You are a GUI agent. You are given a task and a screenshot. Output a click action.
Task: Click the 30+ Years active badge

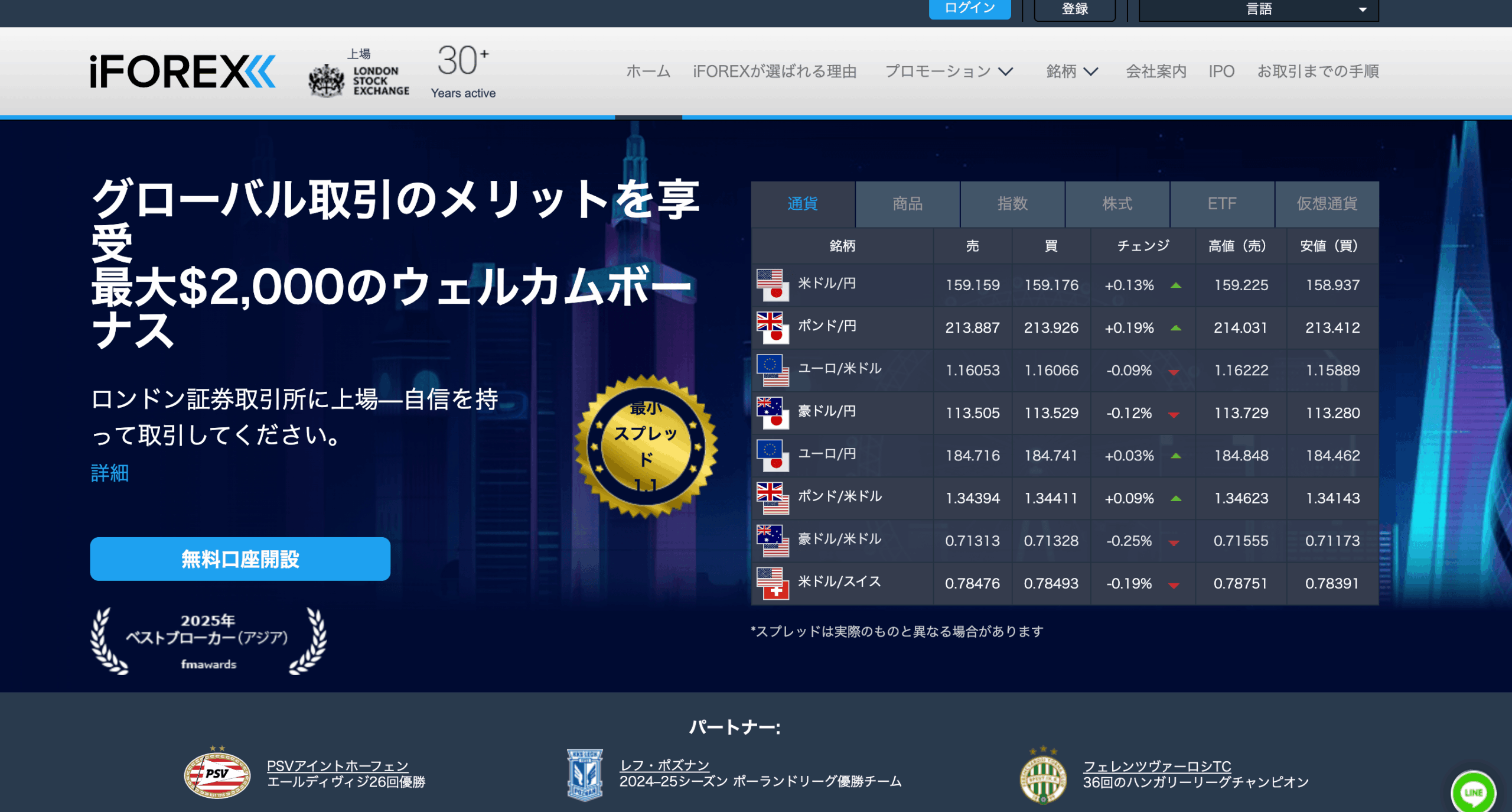(x=463, y=72)
